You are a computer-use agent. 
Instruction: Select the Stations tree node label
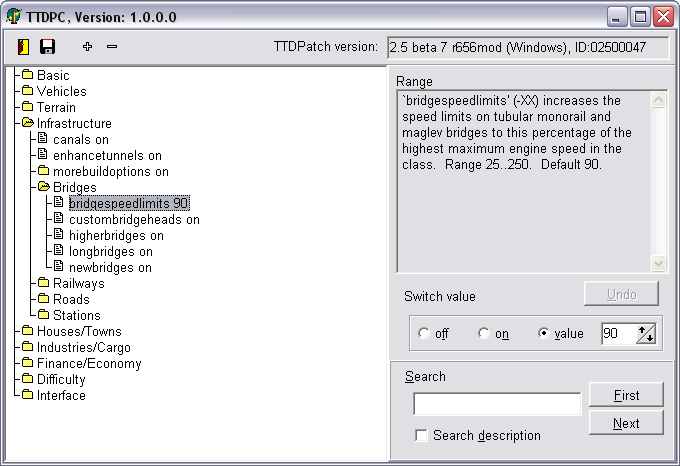(76, 316)
